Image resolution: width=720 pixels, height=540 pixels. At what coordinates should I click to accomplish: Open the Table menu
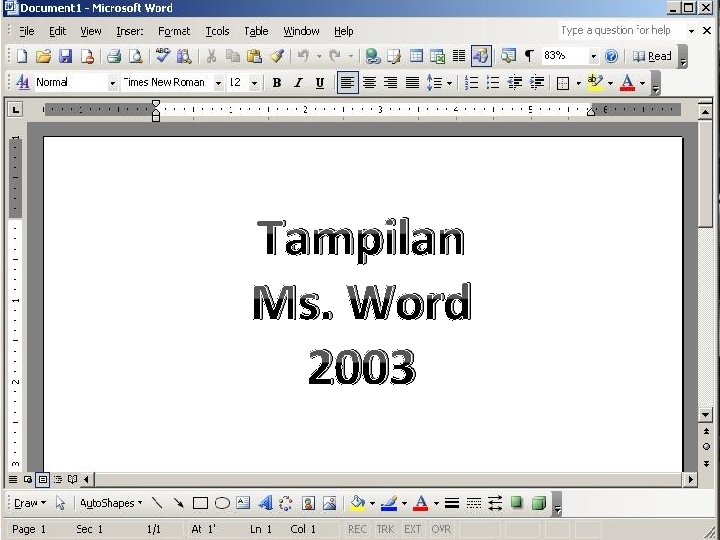pyautogui.click(x=256, y=31)
